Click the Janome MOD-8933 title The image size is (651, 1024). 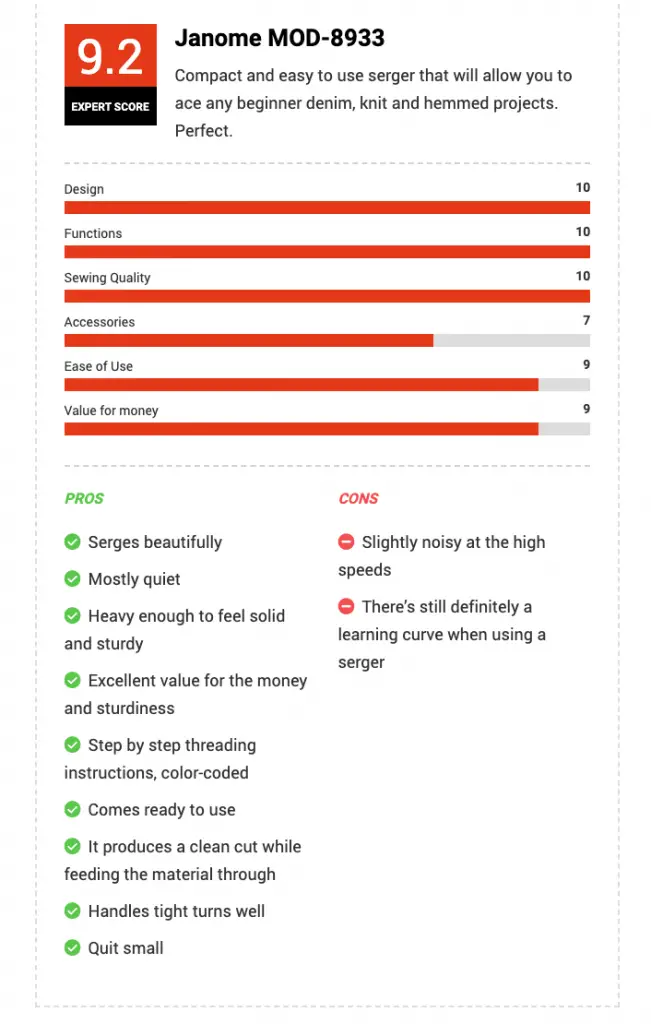pyautogui.click(x=279, y=38)
